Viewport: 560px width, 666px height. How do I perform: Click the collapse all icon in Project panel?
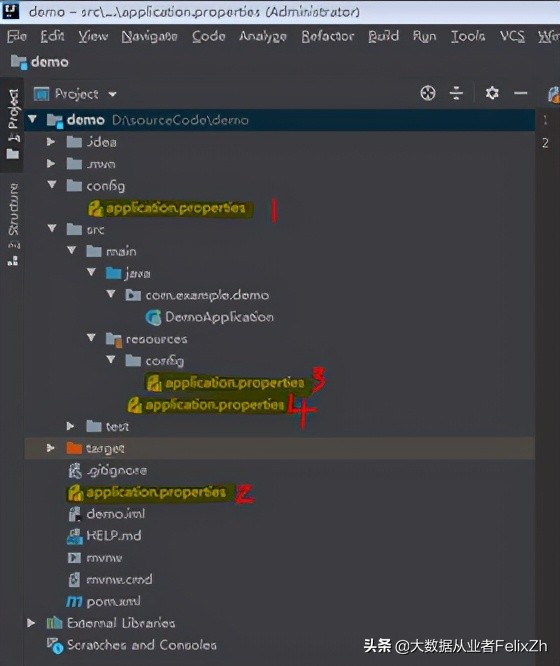(x=456, y=93)
